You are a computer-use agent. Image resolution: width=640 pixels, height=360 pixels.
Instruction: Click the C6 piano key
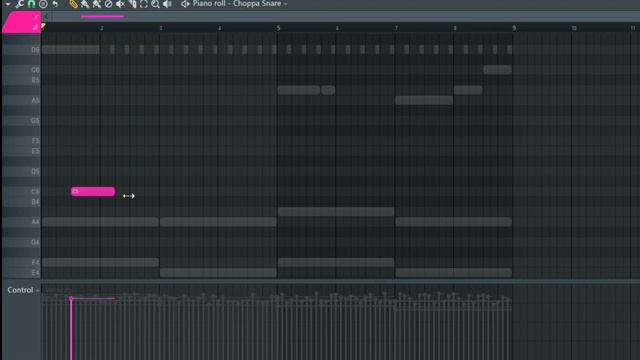21,70
